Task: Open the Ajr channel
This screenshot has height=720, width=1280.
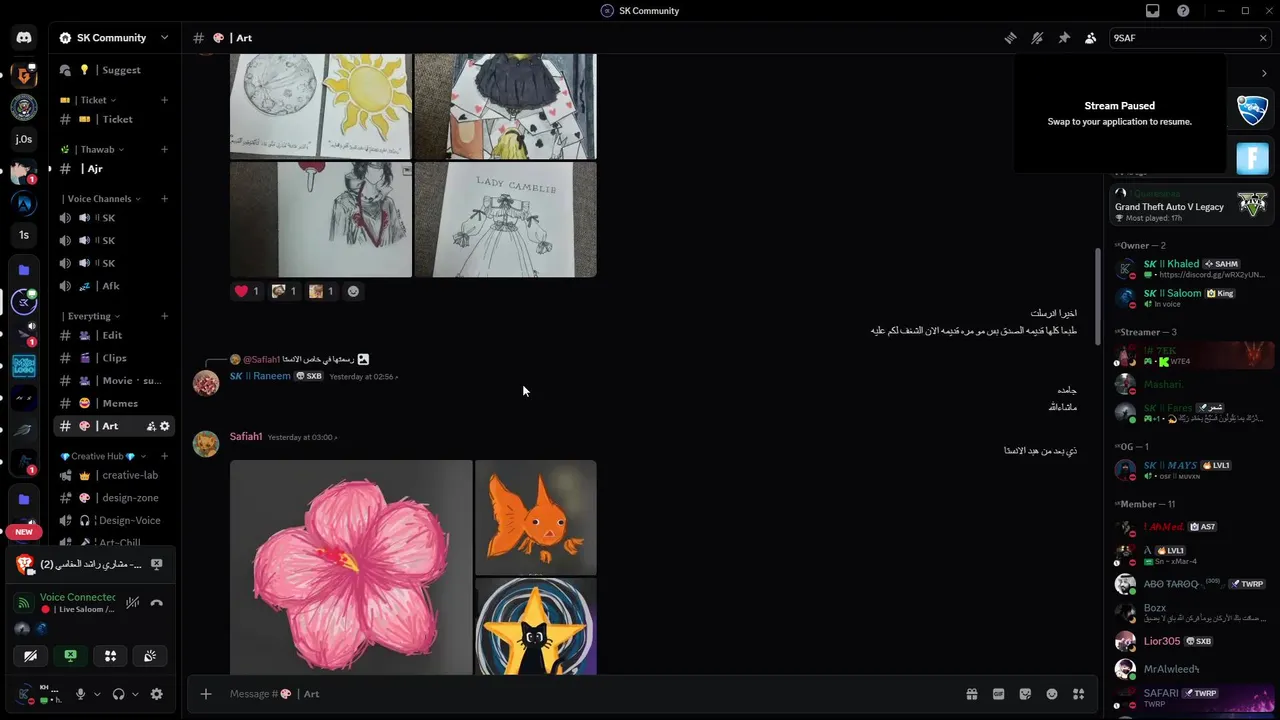Action: click(114, 169)
